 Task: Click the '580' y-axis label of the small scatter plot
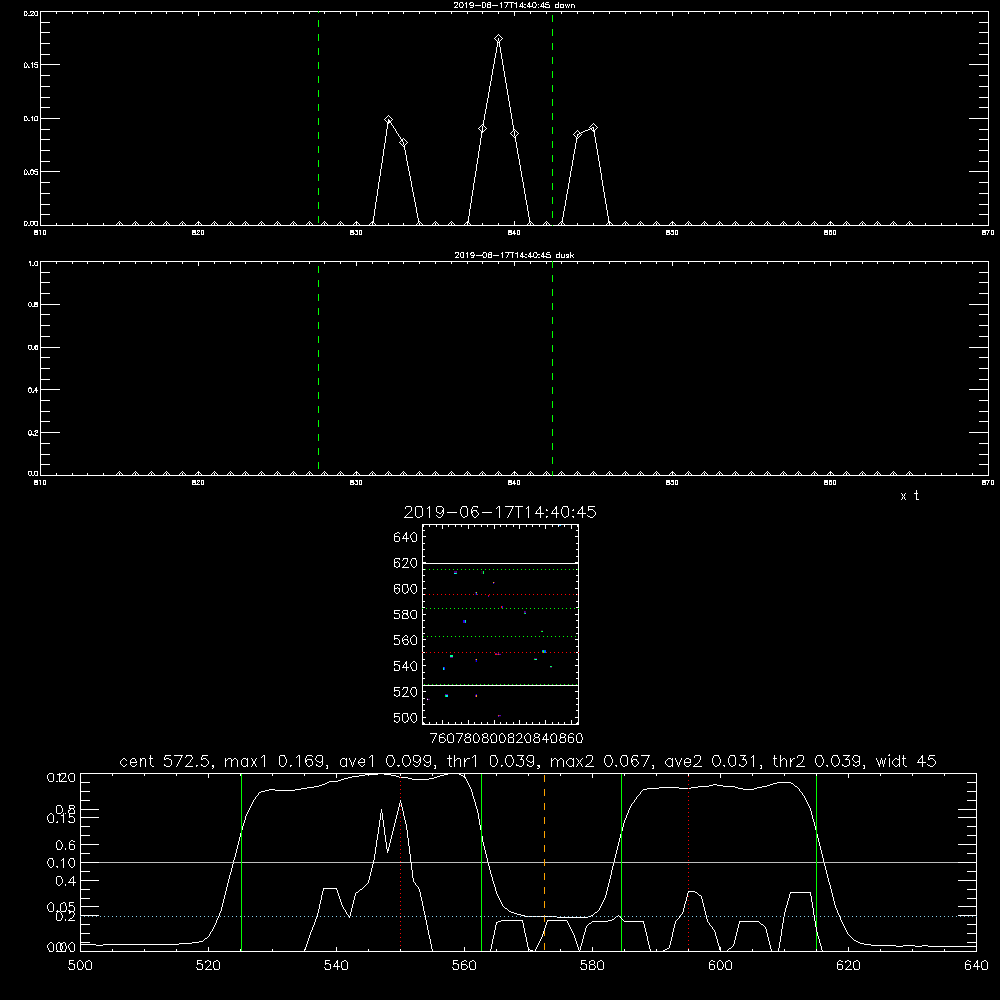pos(405,615)
